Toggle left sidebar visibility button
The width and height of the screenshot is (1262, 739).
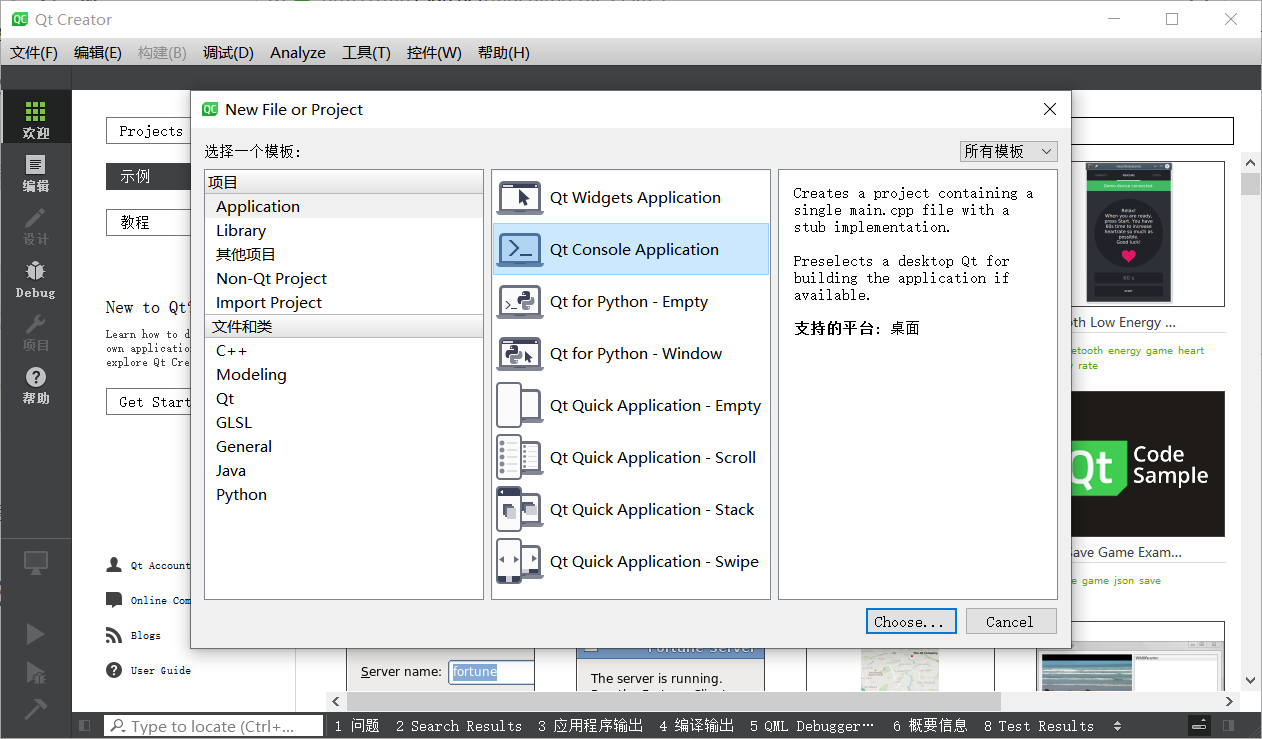pos(83,726)
